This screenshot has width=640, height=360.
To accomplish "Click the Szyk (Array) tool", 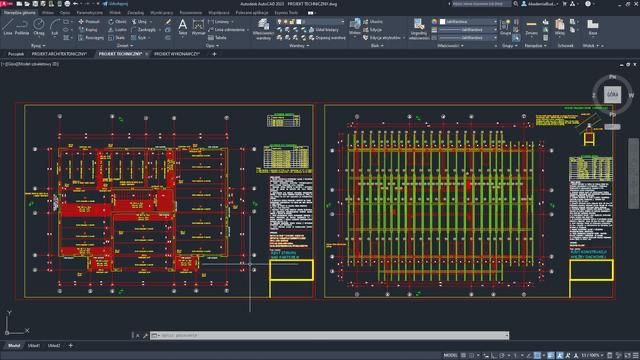I will coord(139,38).
